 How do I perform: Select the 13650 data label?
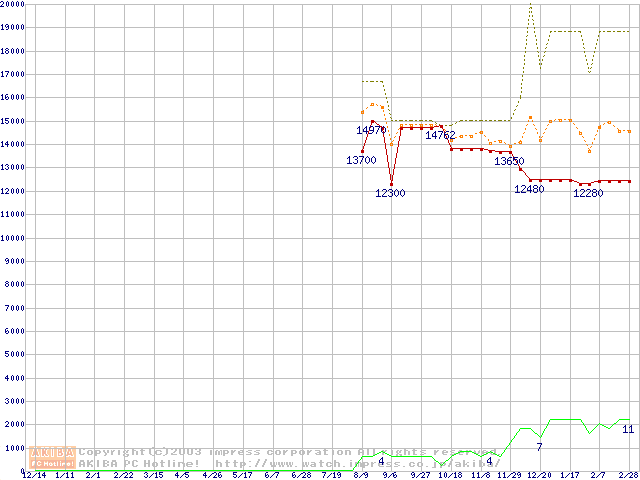click(509, 161)
